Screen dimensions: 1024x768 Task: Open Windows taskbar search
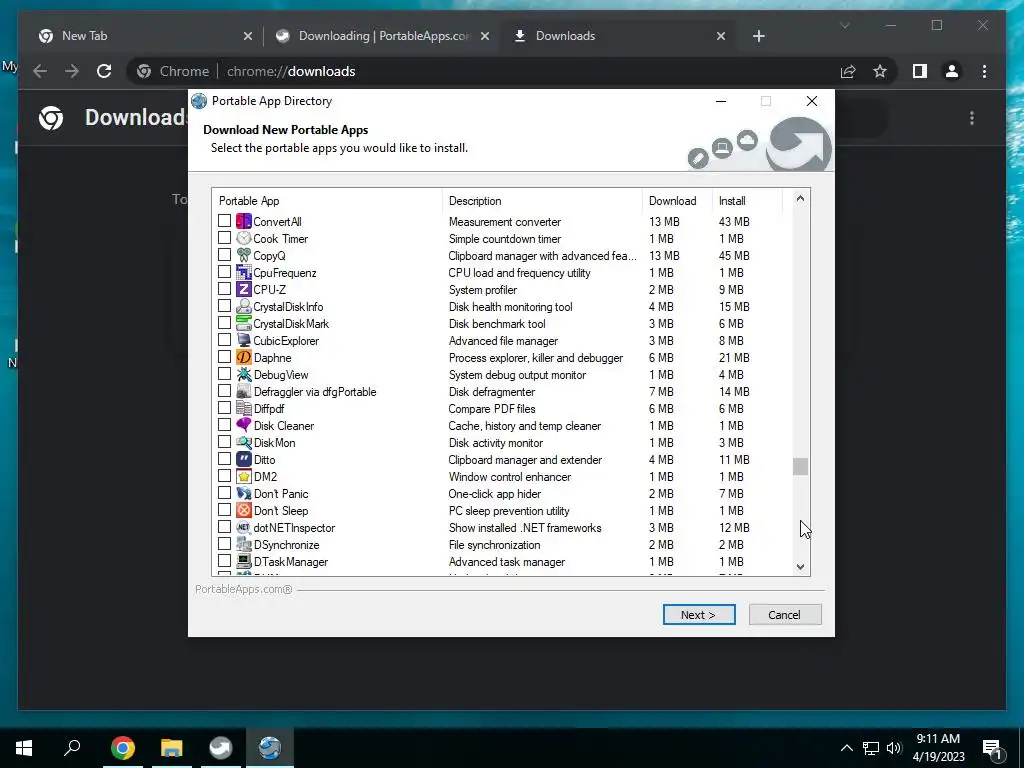click(x=72, y=748)
